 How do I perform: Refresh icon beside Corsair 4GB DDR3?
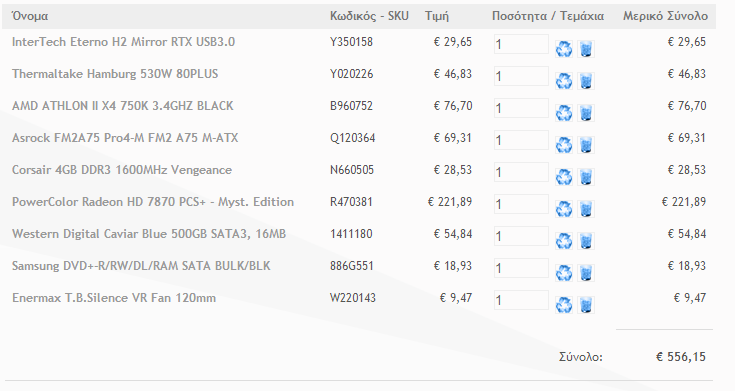point(564,177)
